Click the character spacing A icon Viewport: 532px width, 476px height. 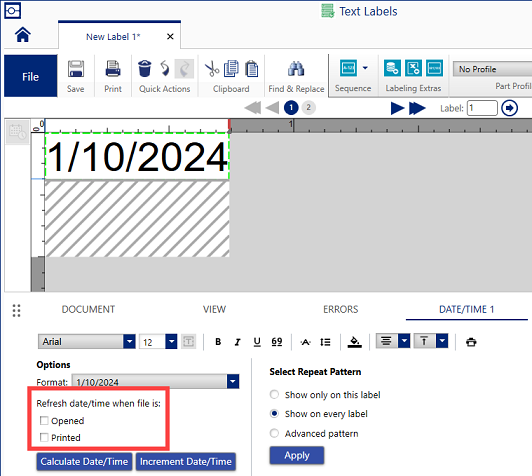coord(306,342)
